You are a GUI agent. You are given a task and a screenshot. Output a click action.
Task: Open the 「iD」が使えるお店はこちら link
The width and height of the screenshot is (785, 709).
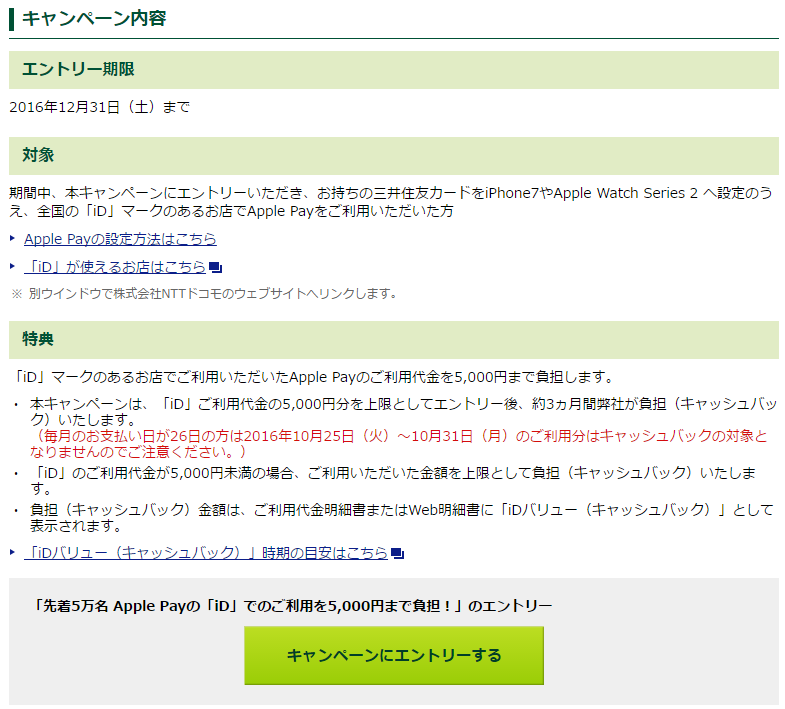click(x=115, y=267)
